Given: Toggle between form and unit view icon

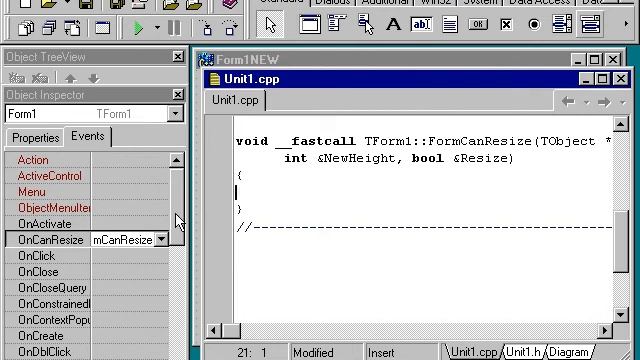Looking at the screenshot, I should click(x=72, y=28).
